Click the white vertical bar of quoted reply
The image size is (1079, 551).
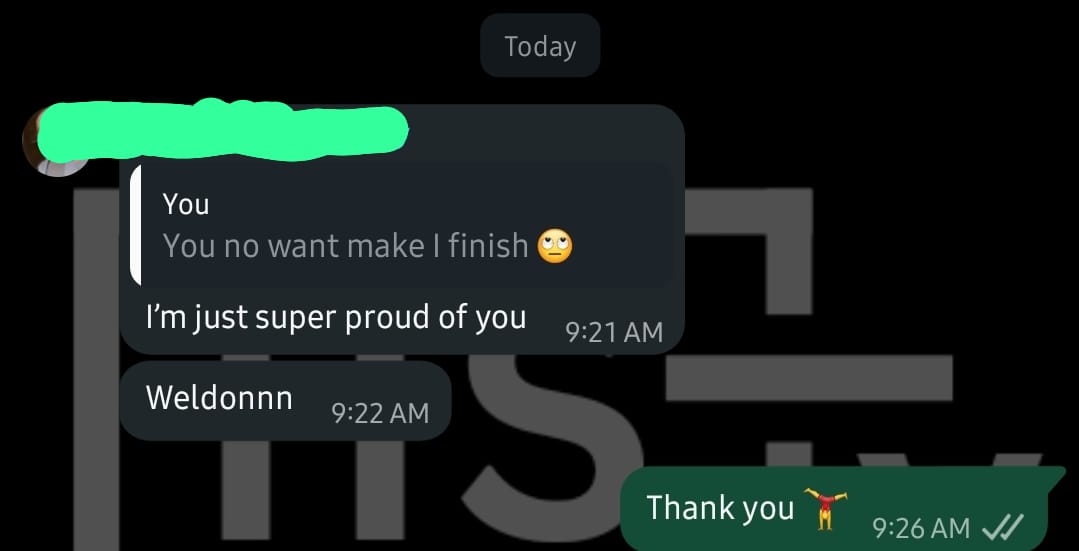point(136,224)
